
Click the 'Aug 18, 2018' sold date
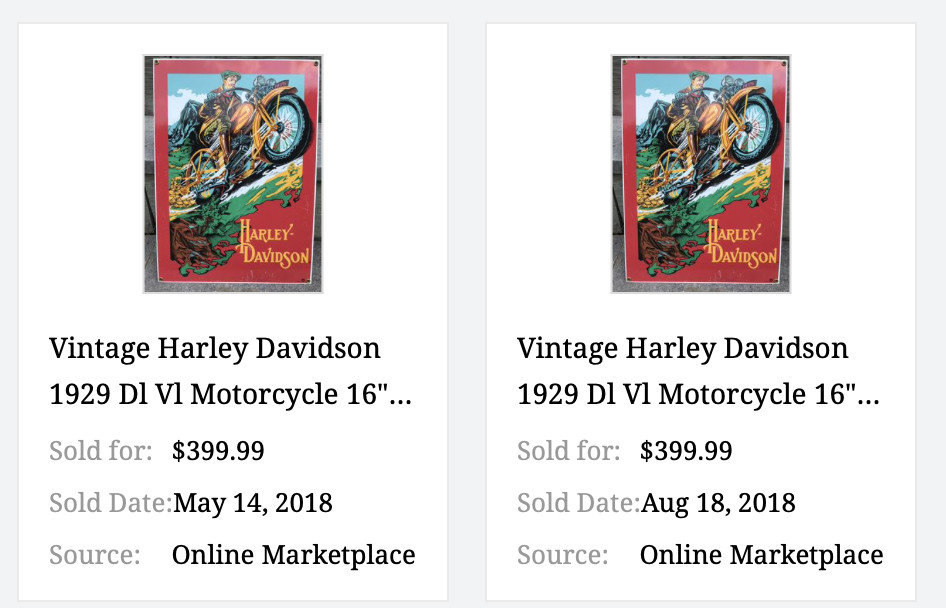click(x=720, y=503)
